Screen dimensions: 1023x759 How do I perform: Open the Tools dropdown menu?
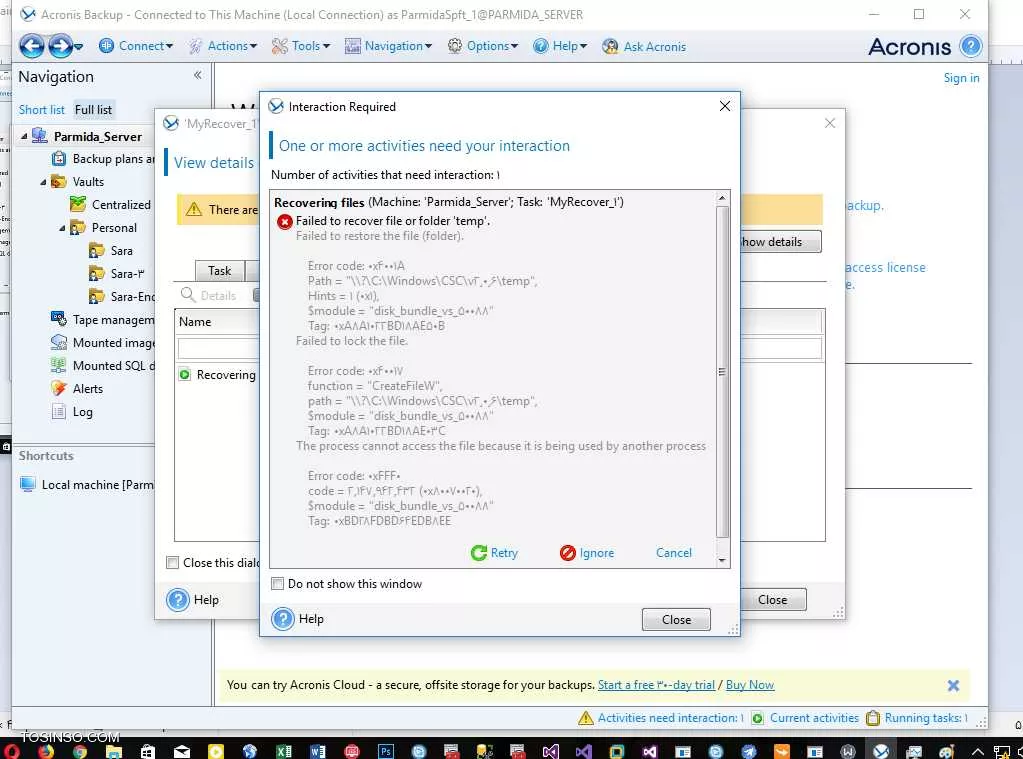coord(301,46)
